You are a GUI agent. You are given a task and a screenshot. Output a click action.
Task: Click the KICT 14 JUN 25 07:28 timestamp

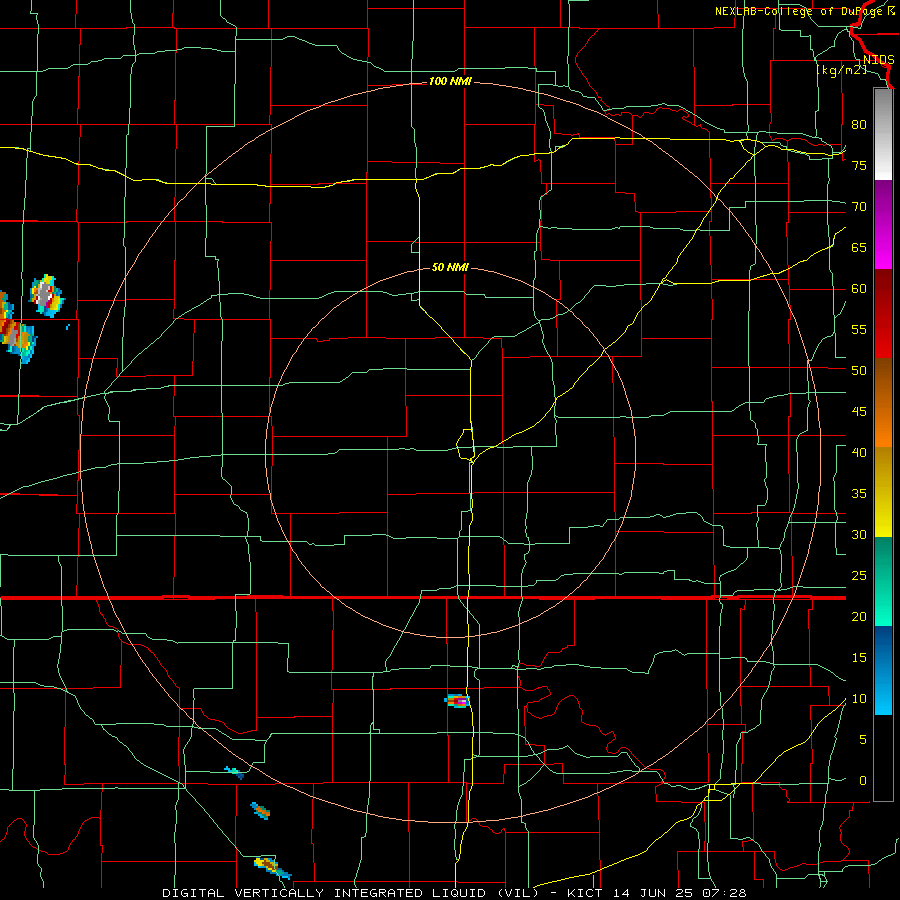coord(657,893)
